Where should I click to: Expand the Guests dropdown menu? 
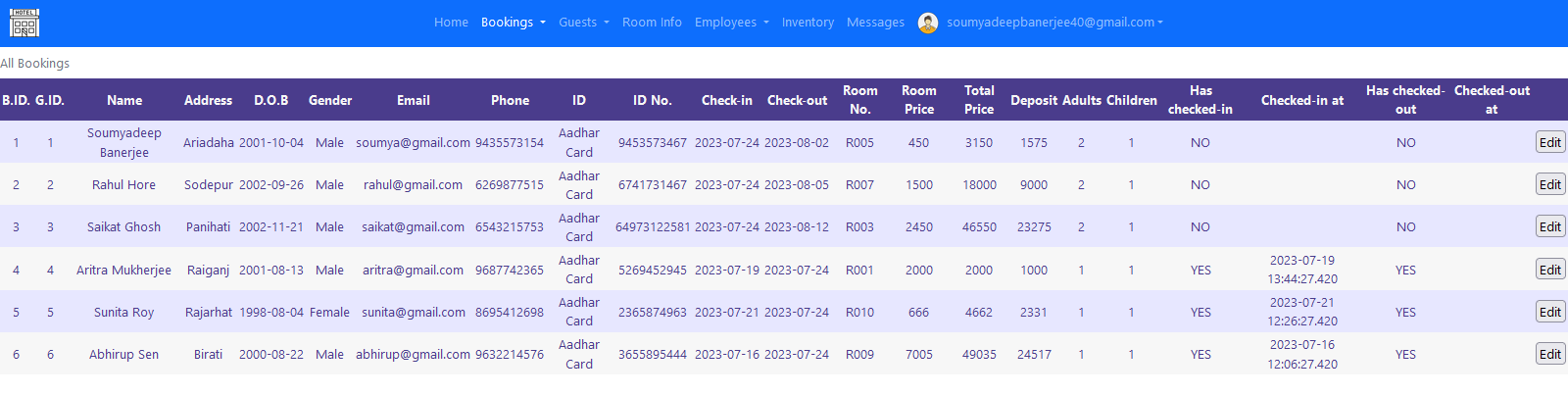coord(583,23)
